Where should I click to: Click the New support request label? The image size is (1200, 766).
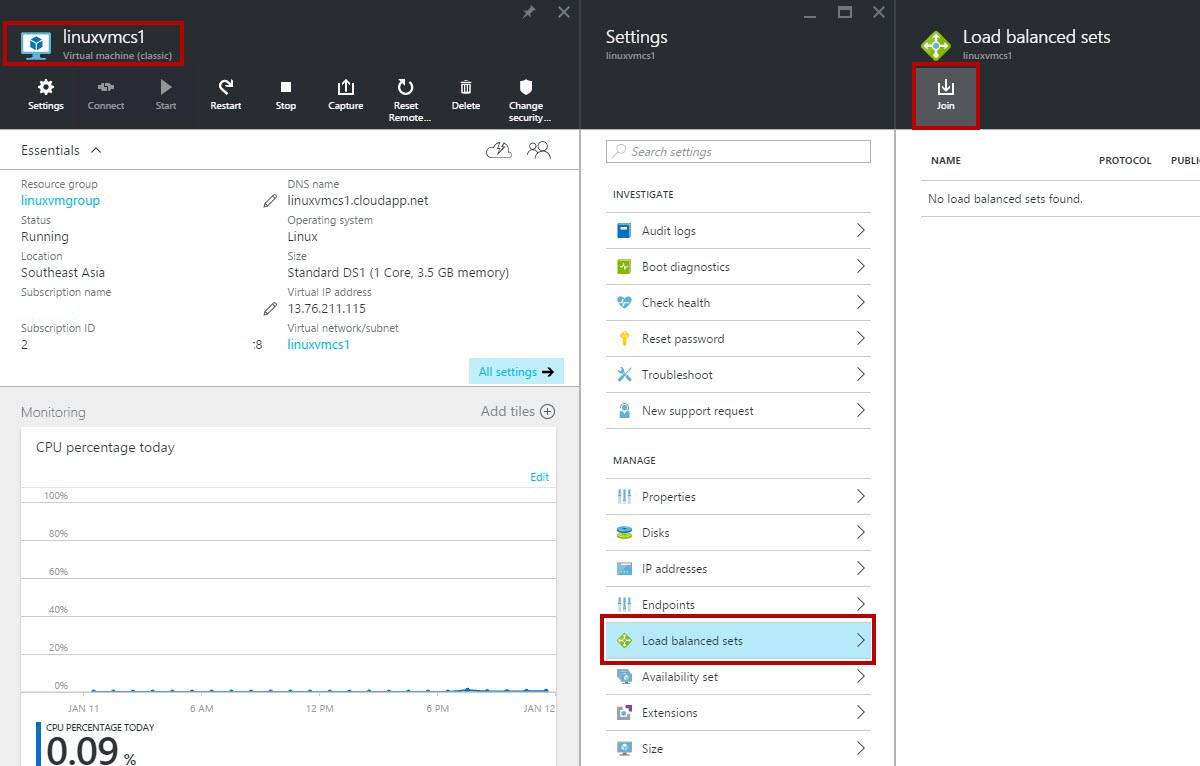(x=698, y=410)
